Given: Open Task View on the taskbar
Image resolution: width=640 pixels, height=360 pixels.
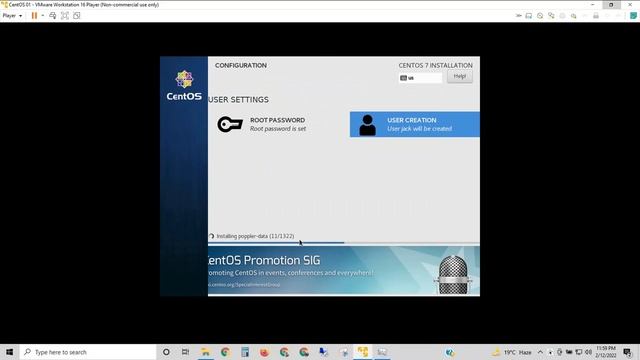Looking at the screenshot, I should click(x=185, y=352).
